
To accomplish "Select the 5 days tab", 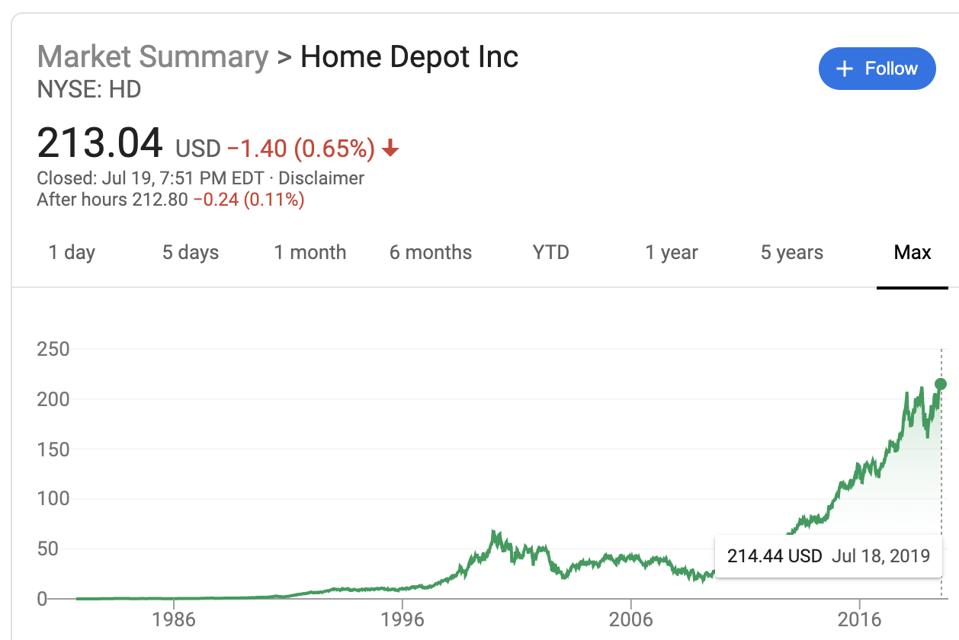I will (190, 253).
